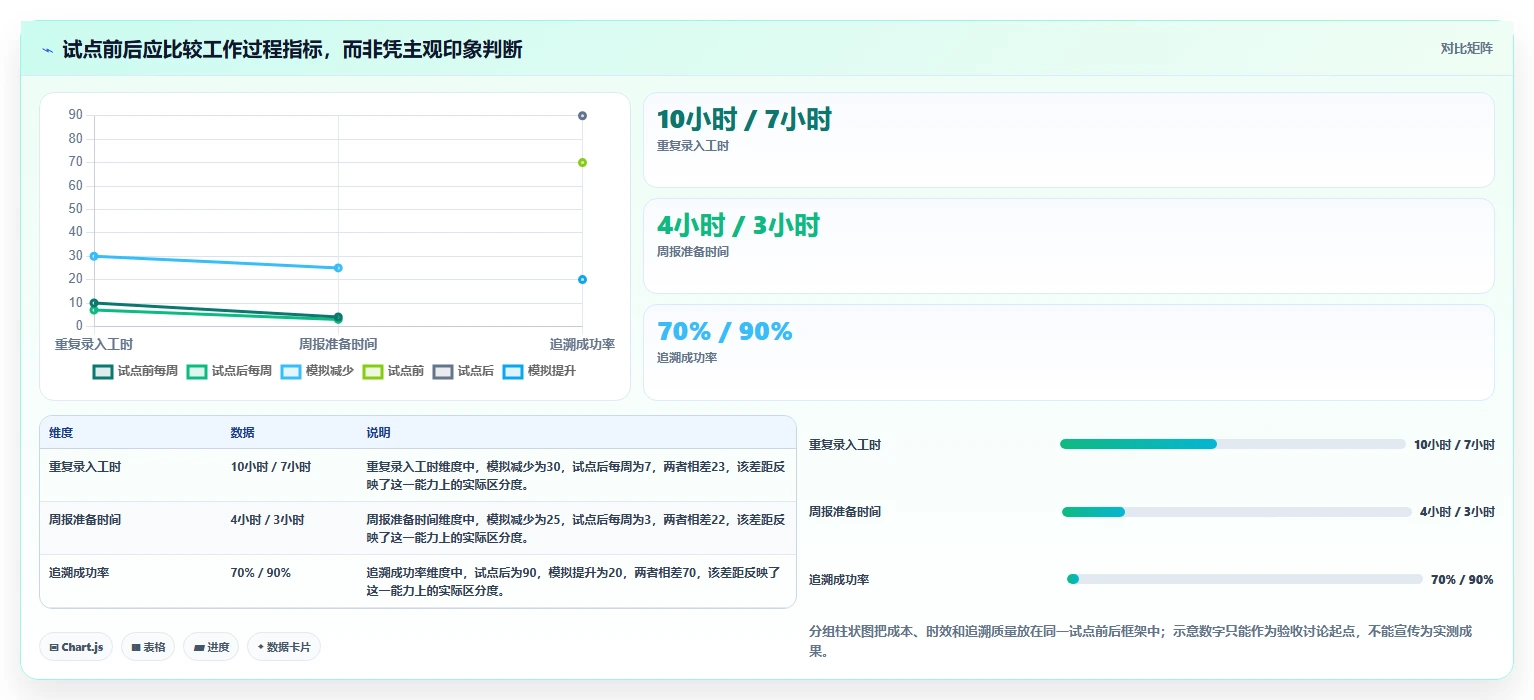This screenshot has height=700, width=1534.
Task: Click table cell 4小时 / 3小时
Action: click(x=267, y=520)
